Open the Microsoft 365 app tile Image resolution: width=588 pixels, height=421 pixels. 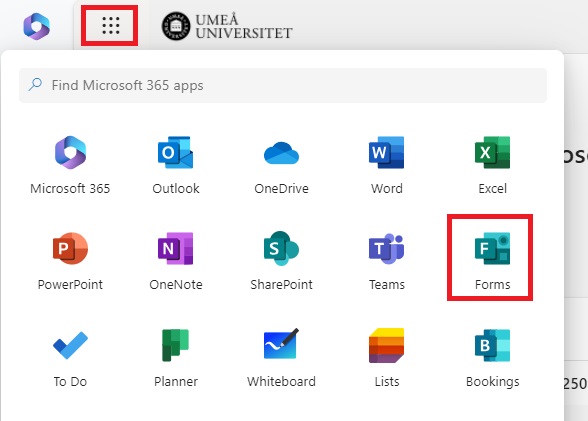click(x=70, y=165)
